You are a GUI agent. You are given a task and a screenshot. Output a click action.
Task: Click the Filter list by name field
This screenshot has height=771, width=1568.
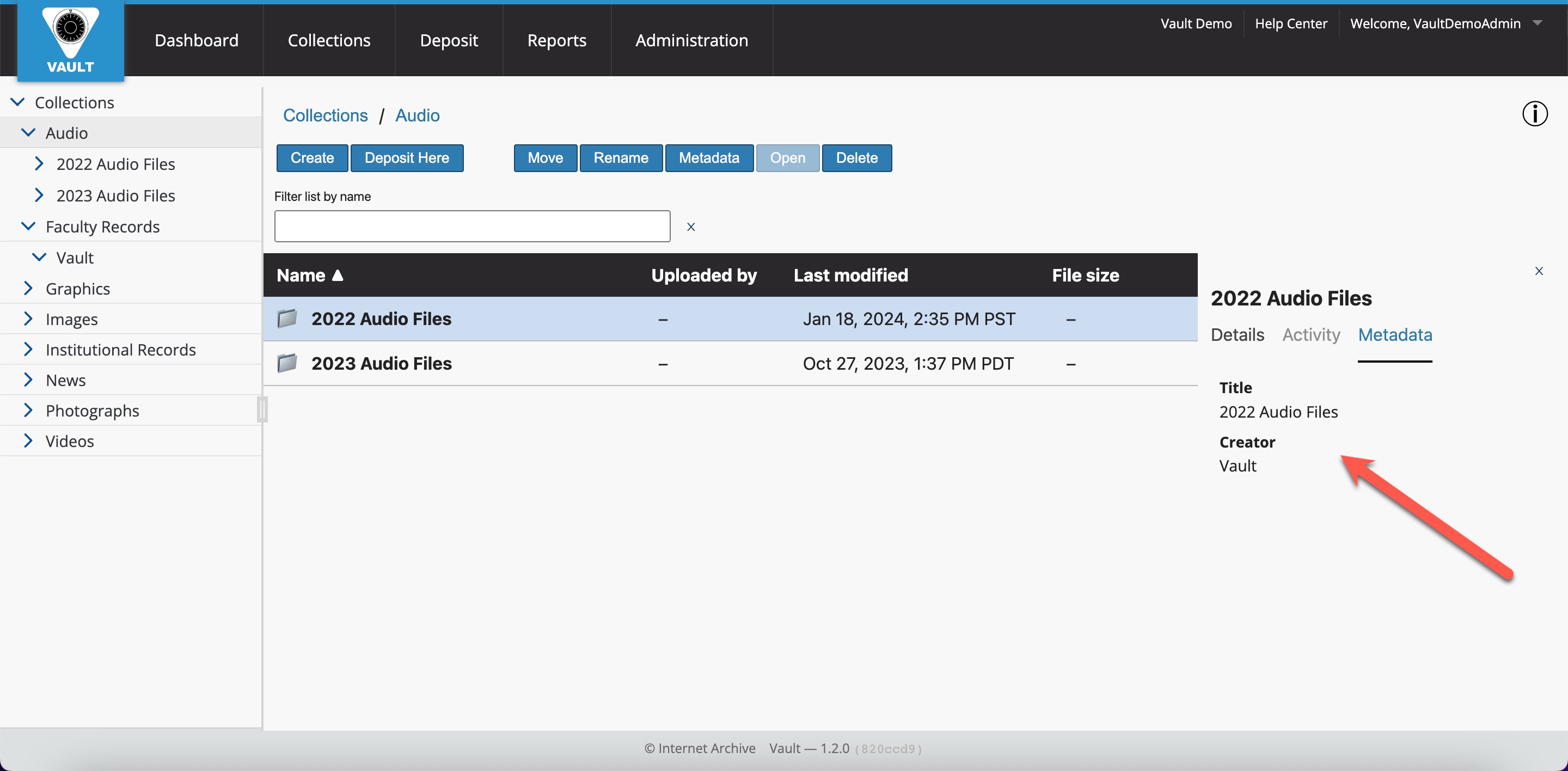[x=471, y=227]
